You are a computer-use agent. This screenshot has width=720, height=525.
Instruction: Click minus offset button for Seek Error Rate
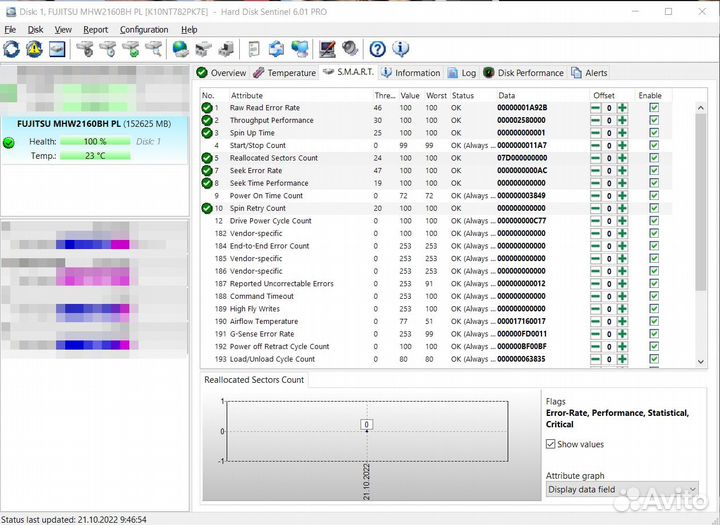pos(596,171)
